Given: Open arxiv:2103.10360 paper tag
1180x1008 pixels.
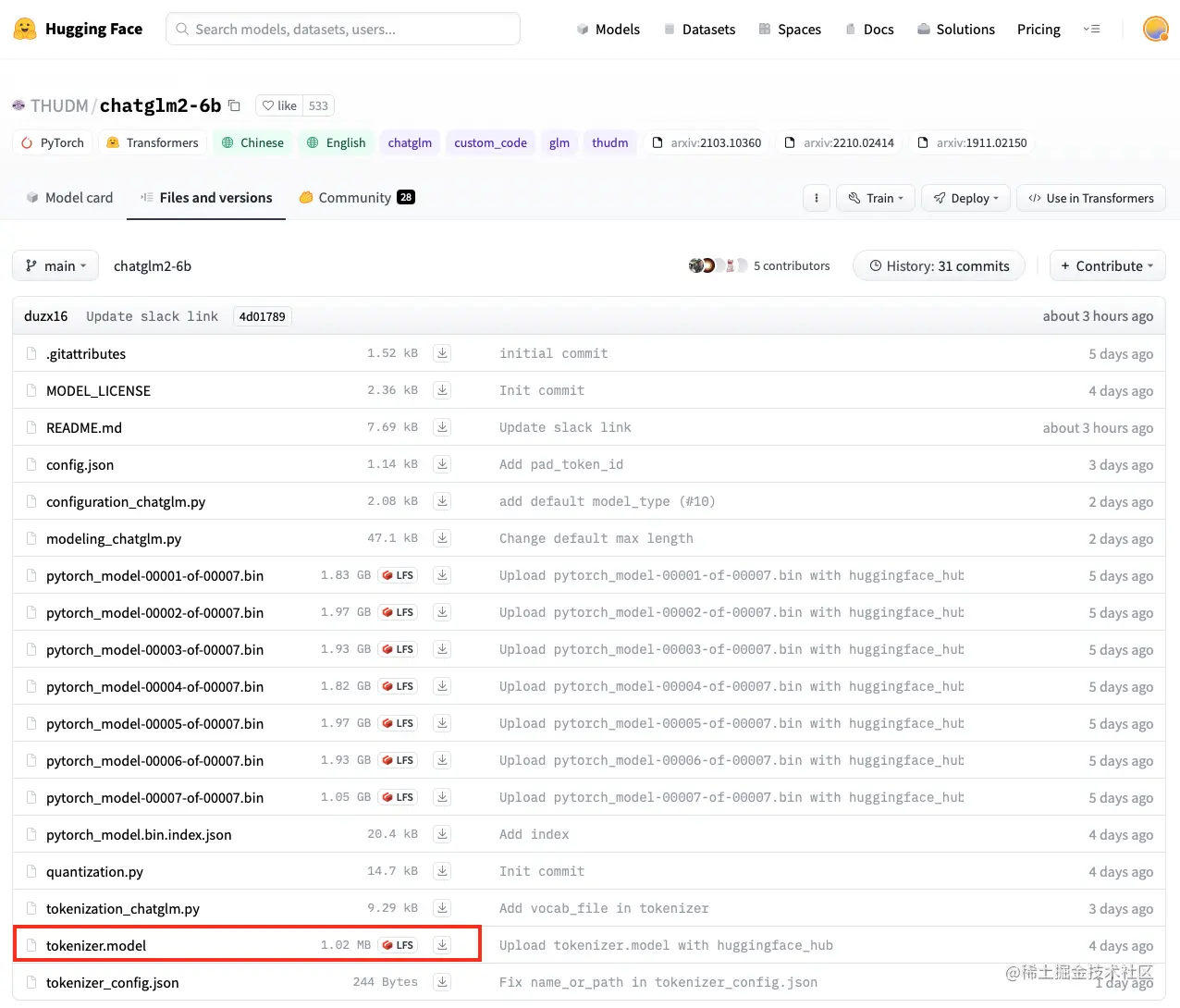Looking at the screenshot, I should click(707, 142).
